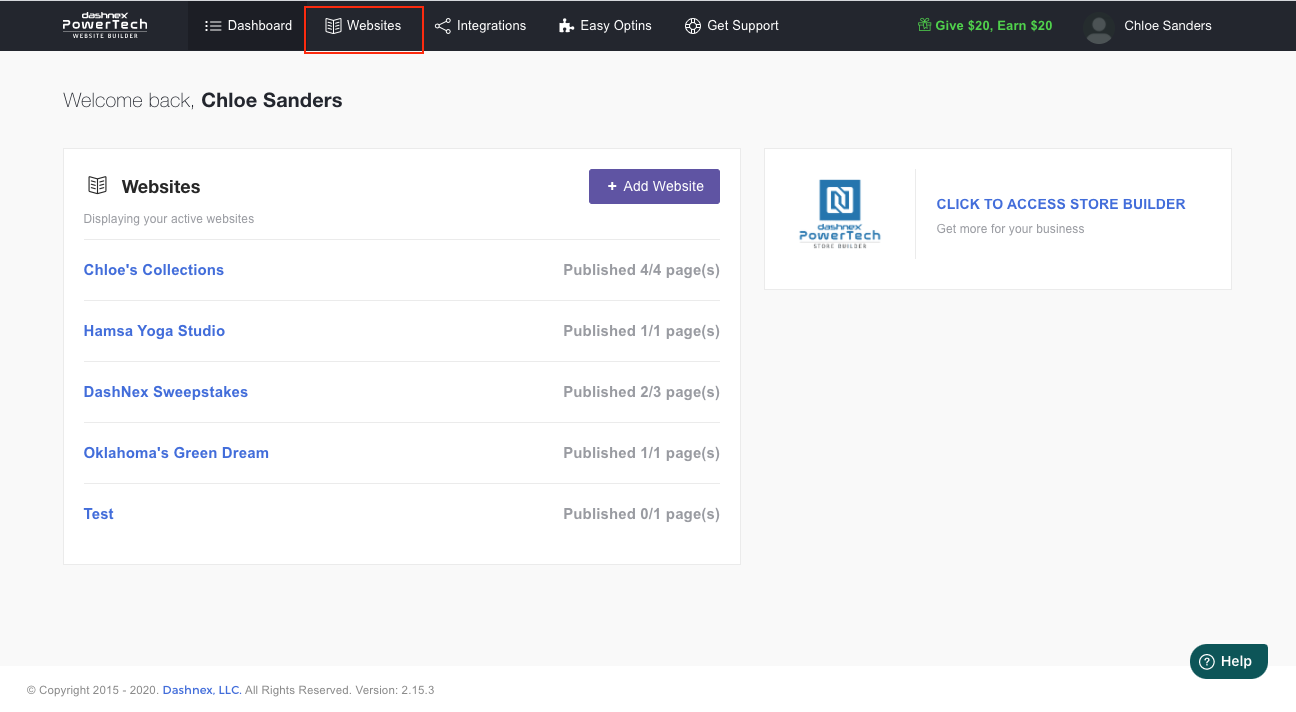Open the Dashboard menu item
The height and width of the screenshot is (712, 1296).
click(248, 26)
